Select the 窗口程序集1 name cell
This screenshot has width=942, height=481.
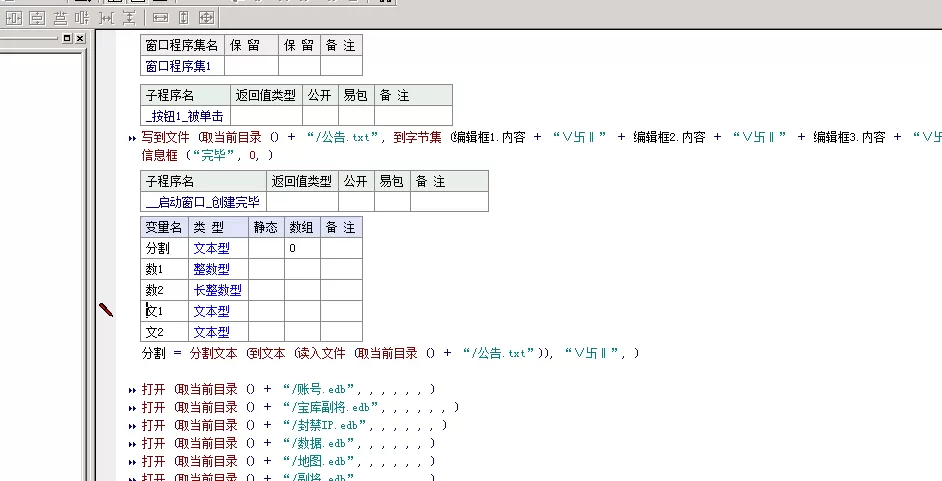[x=182, y=66]
